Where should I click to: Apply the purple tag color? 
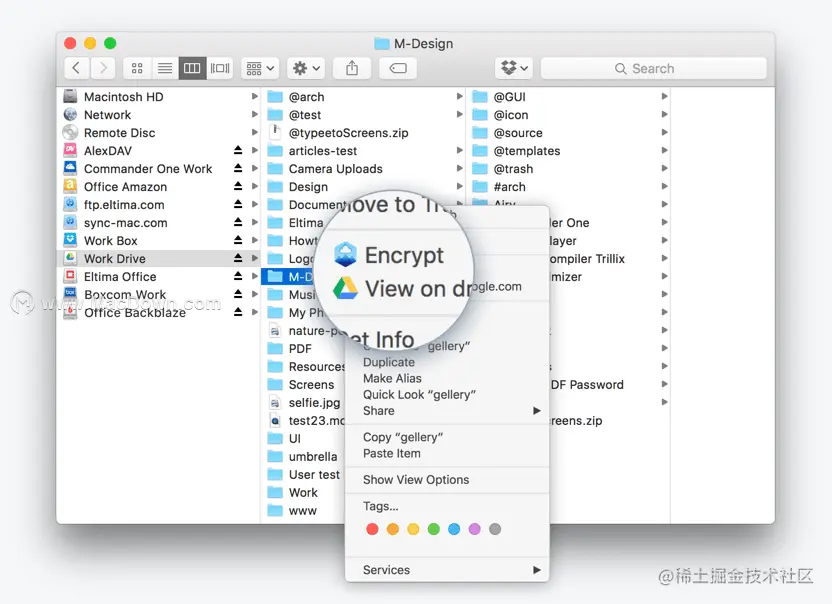tap(474, 529)
